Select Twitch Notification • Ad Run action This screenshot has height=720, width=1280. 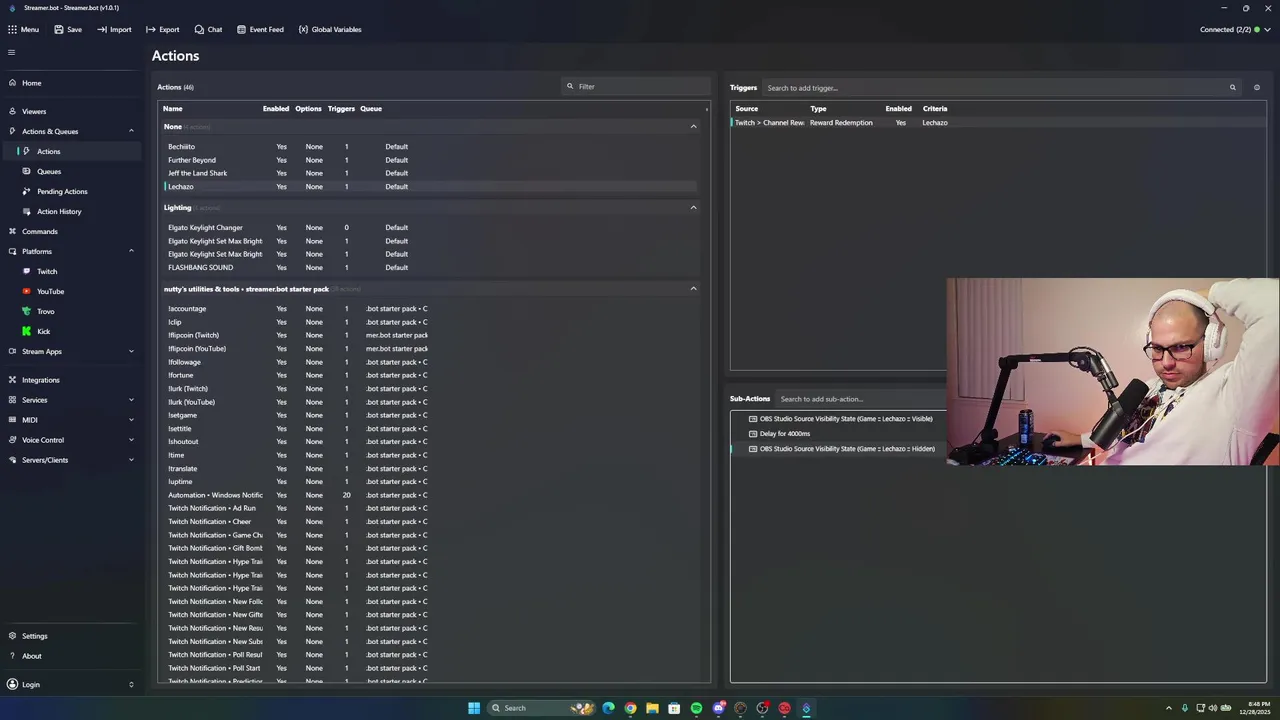coord(430,508)
